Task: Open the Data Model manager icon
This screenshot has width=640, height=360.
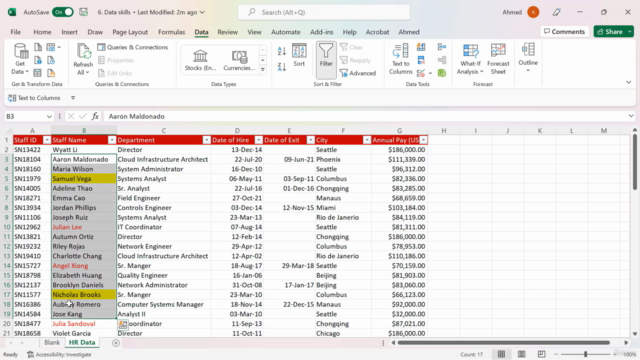Action: tap(442, 73)
